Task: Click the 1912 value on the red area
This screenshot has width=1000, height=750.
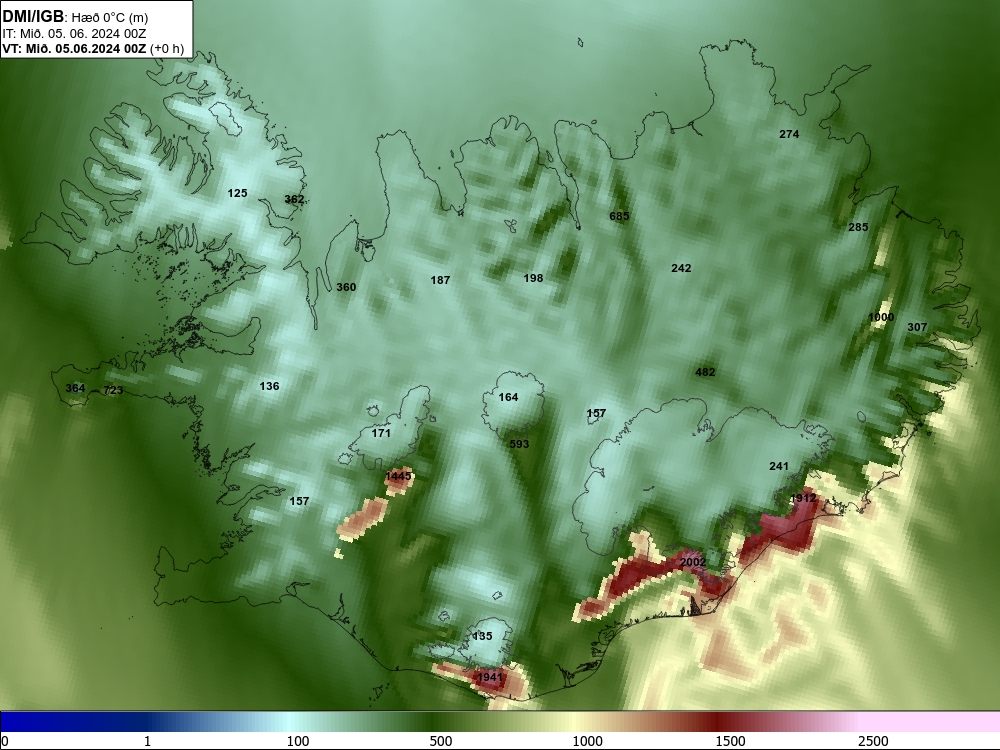Action: pyautogui.click(x=803, y=498)
